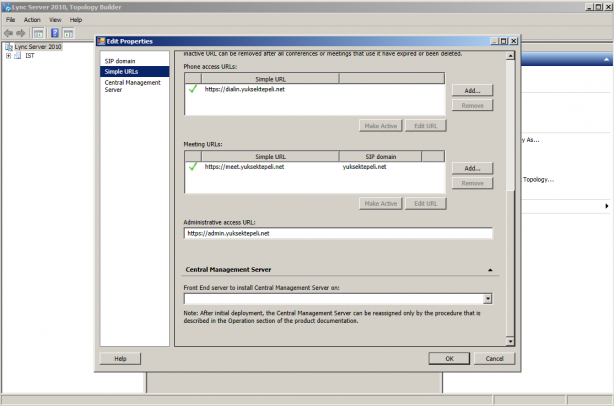This screenshot has width=614, height=406.
Task: Click Make Active under Meeting URLs
Action: (x=381, y=204)
